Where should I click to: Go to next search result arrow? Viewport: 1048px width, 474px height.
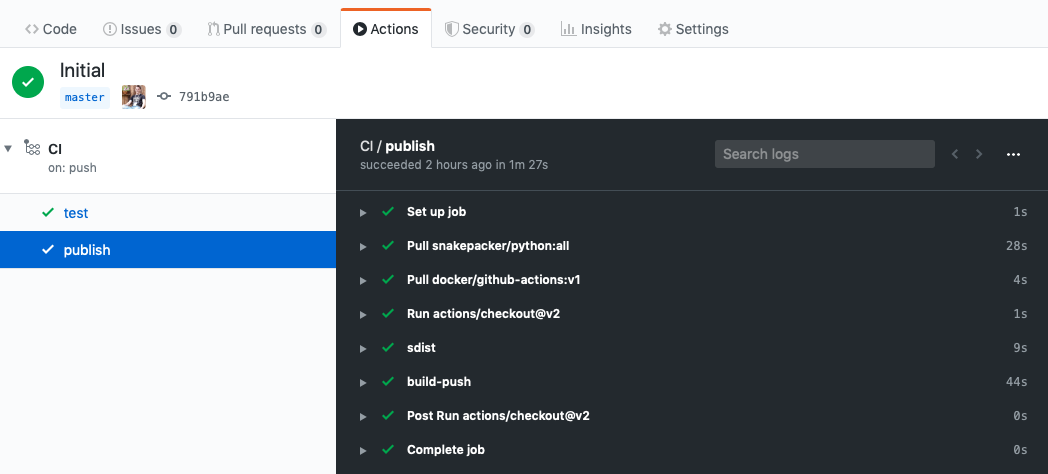click(979, 154)
